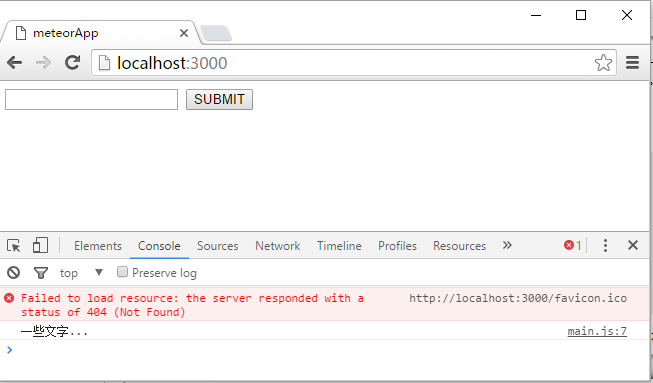
Task: Bookmark this page with star icon
Action: 603,63
